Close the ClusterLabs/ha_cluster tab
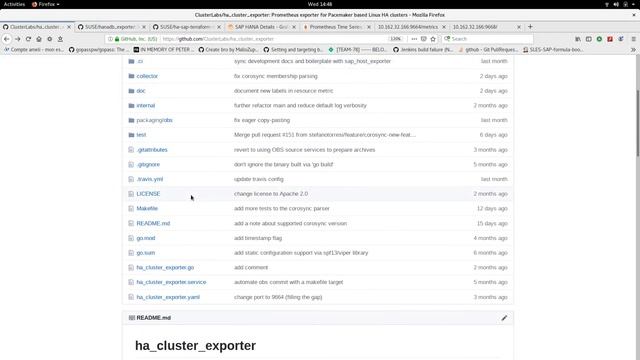This screenshot has width=640, height=360. pos(69,27)
